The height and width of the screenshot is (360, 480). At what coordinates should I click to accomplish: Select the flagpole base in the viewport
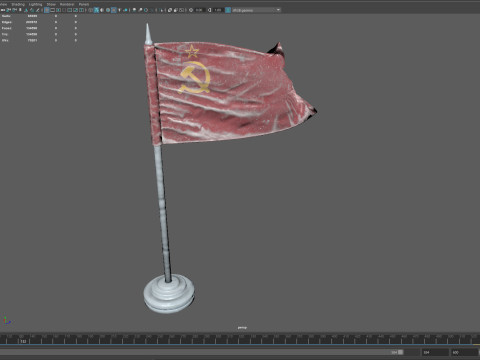(x=169, y=294)
